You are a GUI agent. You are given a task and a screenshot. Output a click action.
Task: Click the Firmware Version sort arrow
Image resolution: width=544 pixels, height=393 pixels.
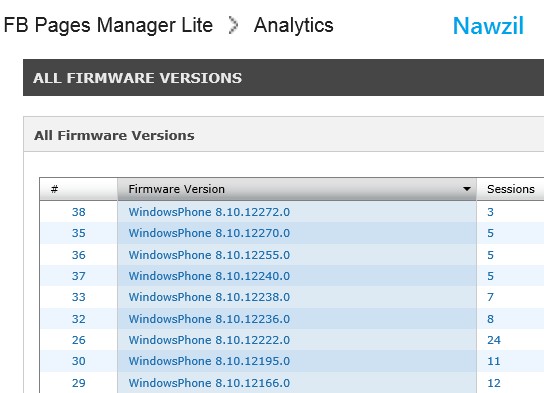pyautogui.click(x=467, y=189)
